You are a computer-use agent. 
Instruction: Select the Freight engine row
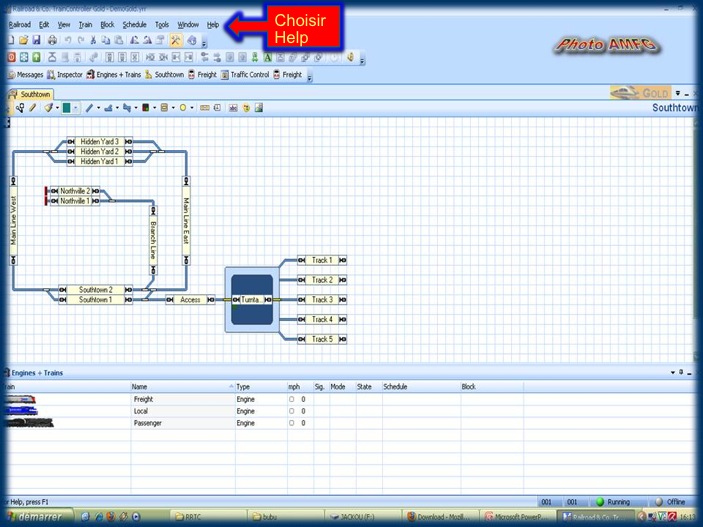point(350,399)
